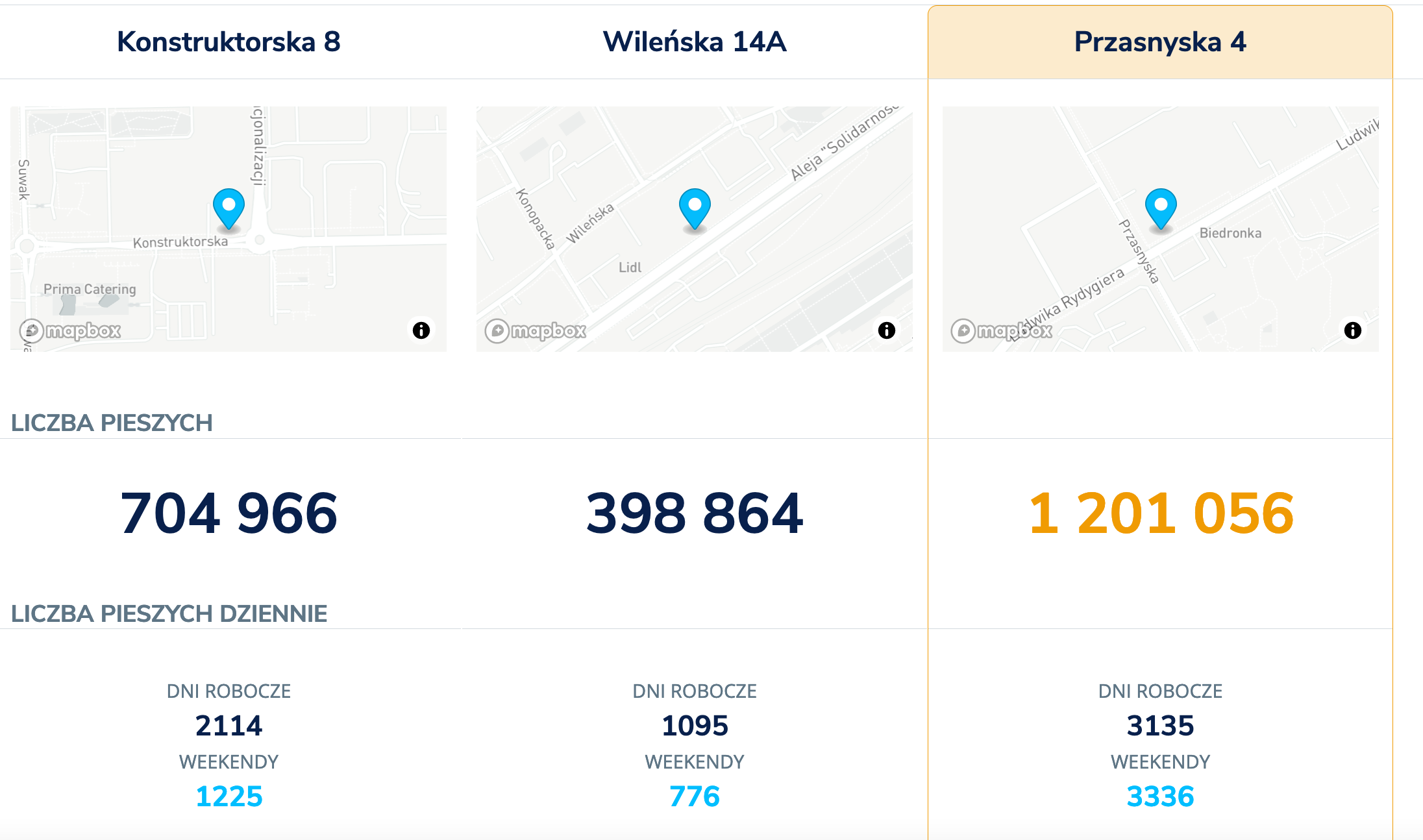Click the 398 864 pedestrian figure
This screenshot has width=1423, height=840.
click(x=695, y=513)
